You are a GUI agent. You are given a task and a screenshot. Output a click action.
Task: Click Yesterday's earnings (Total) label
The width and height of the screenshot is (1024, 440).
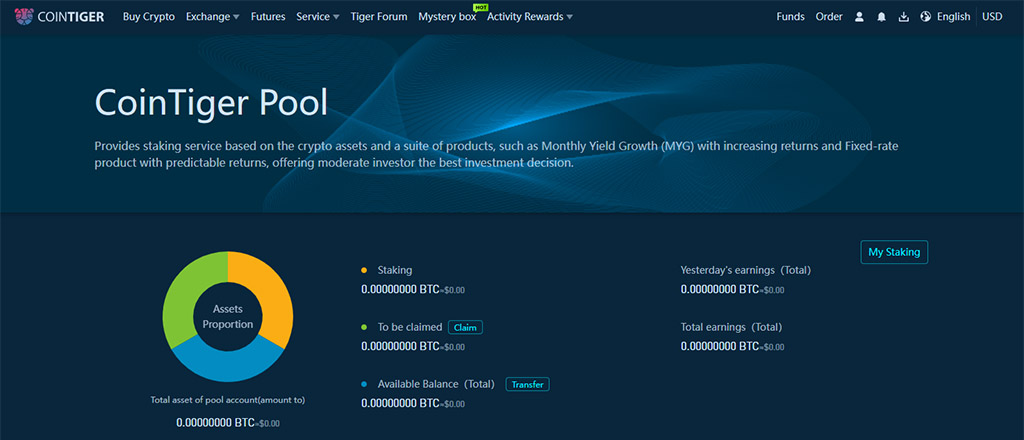click(745, 270)
